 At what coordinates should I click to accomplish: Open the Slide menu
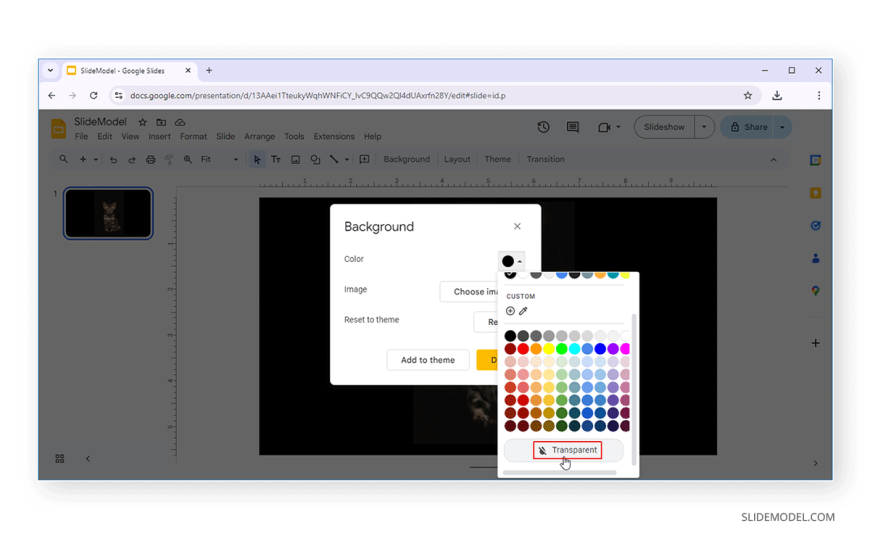point(225,136)
